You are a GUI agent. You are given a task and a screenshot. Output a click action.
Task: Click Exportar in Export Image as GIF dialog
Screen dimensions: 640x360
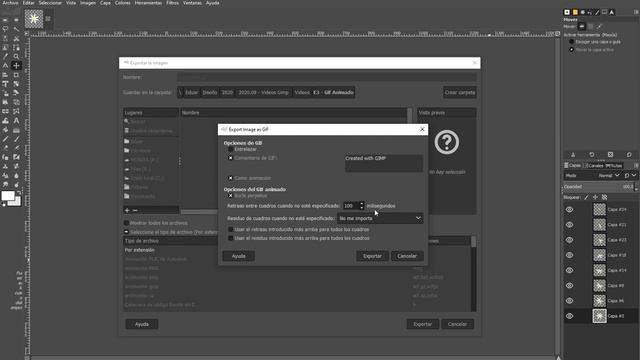click(372, 256)
